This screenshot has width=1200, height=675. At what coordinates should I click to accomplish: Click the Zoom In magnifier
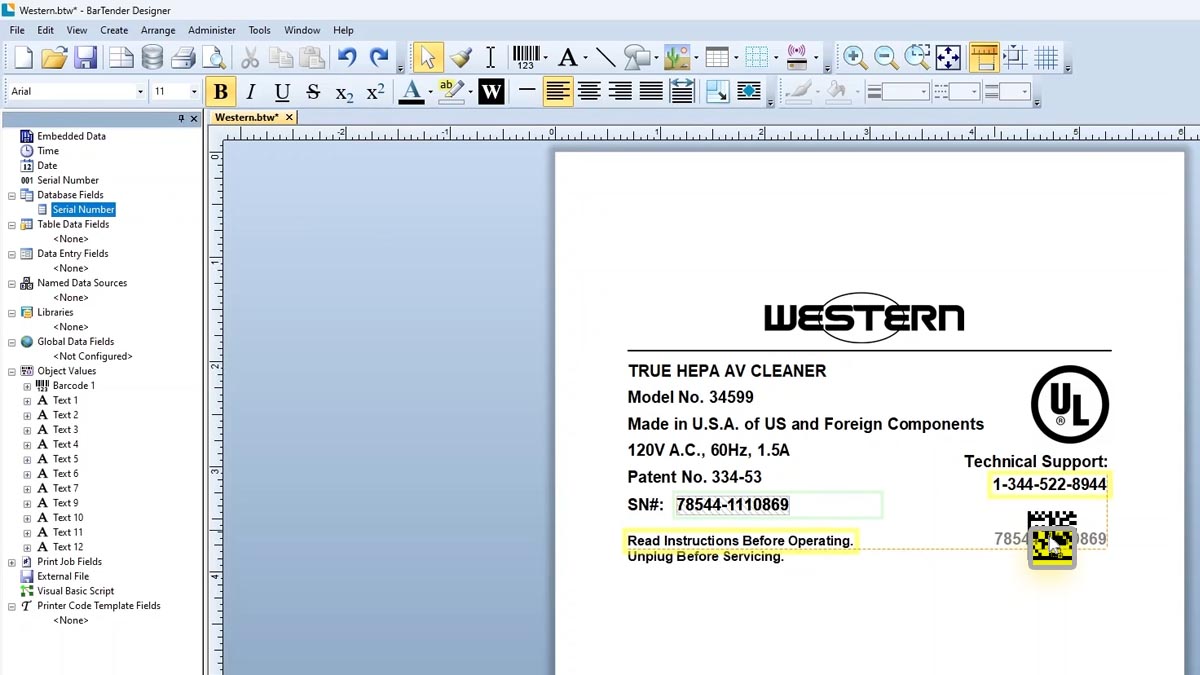pyautogui.click(x=854, y=57)
